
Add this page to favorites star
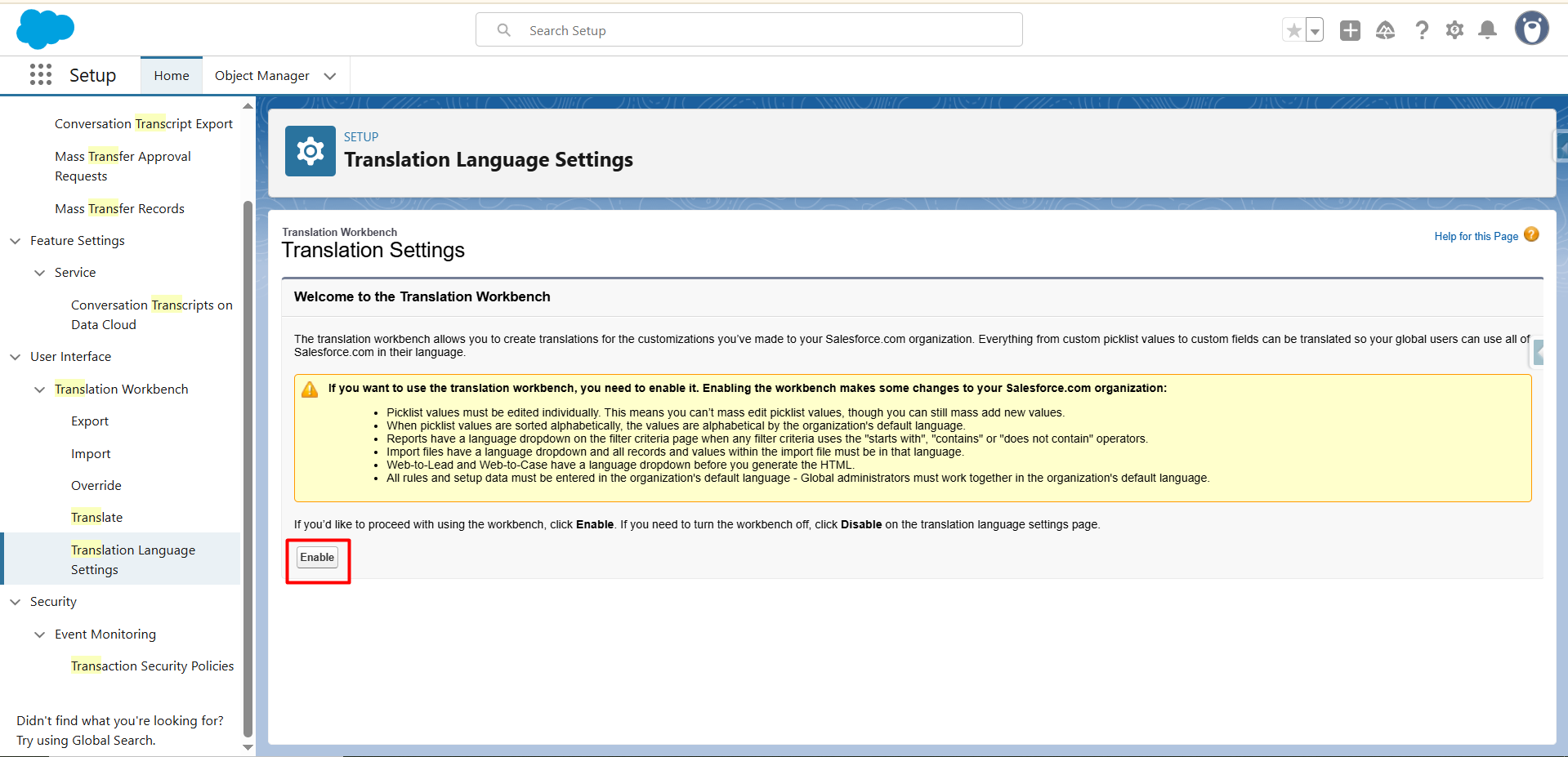click(1293, 31)
